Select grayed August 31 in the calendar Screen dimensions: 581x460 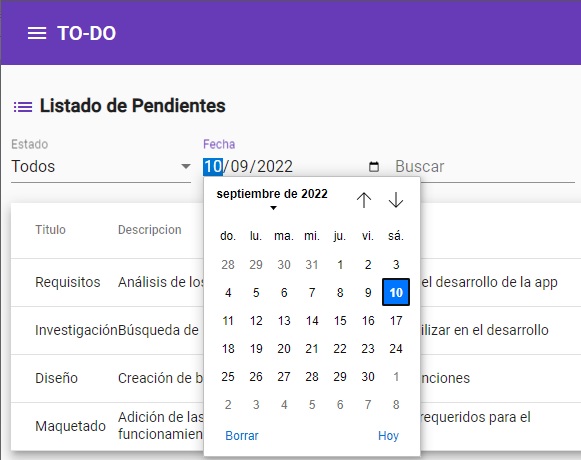coord(312,265)
